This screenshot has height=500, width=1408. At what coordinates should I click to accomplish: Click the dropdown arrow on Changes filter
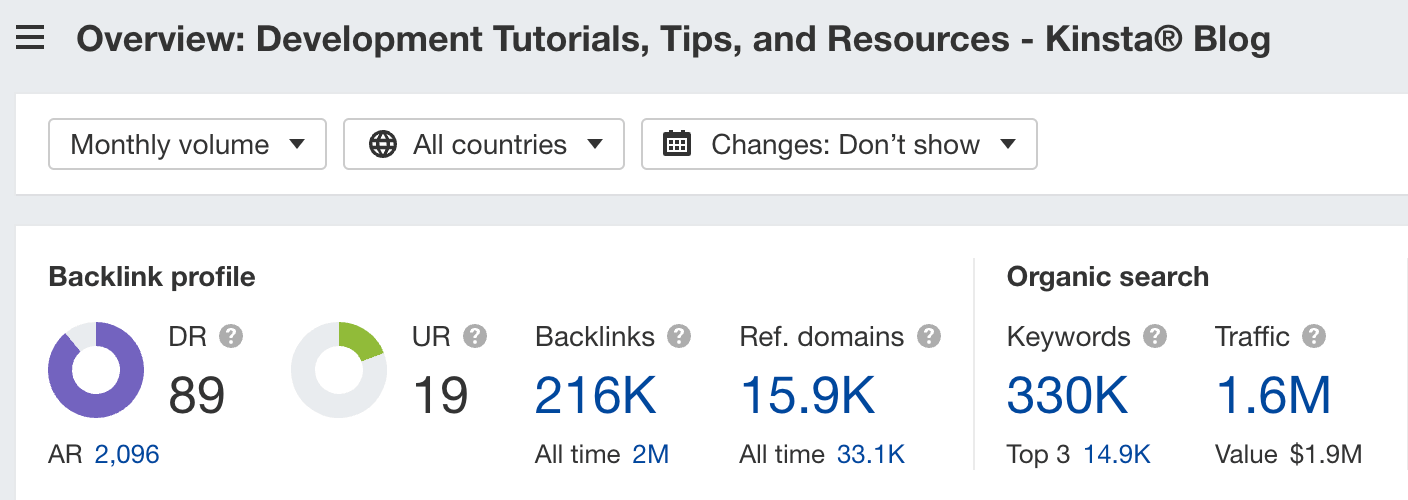[x=1007, y=144]
